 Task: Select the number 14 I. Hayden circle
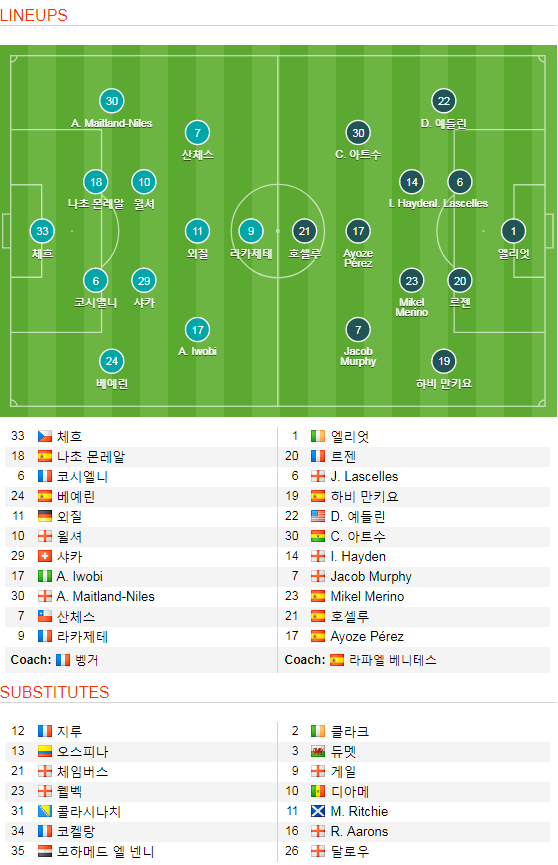(x=412, y=182)
